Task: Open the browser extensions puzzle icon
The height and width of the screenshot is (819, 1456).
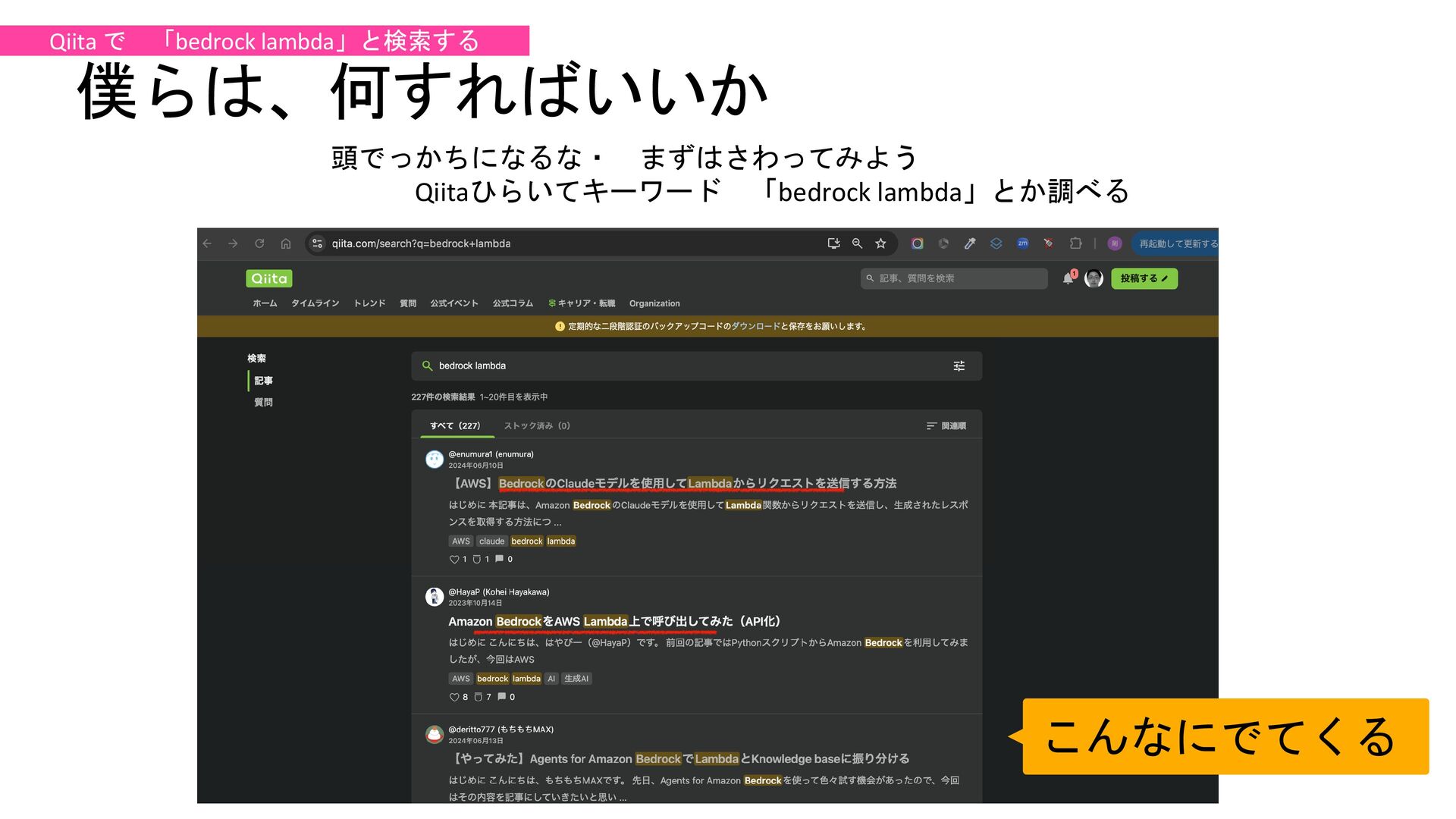Action: pyautogui.click(x=1075, y=243)
